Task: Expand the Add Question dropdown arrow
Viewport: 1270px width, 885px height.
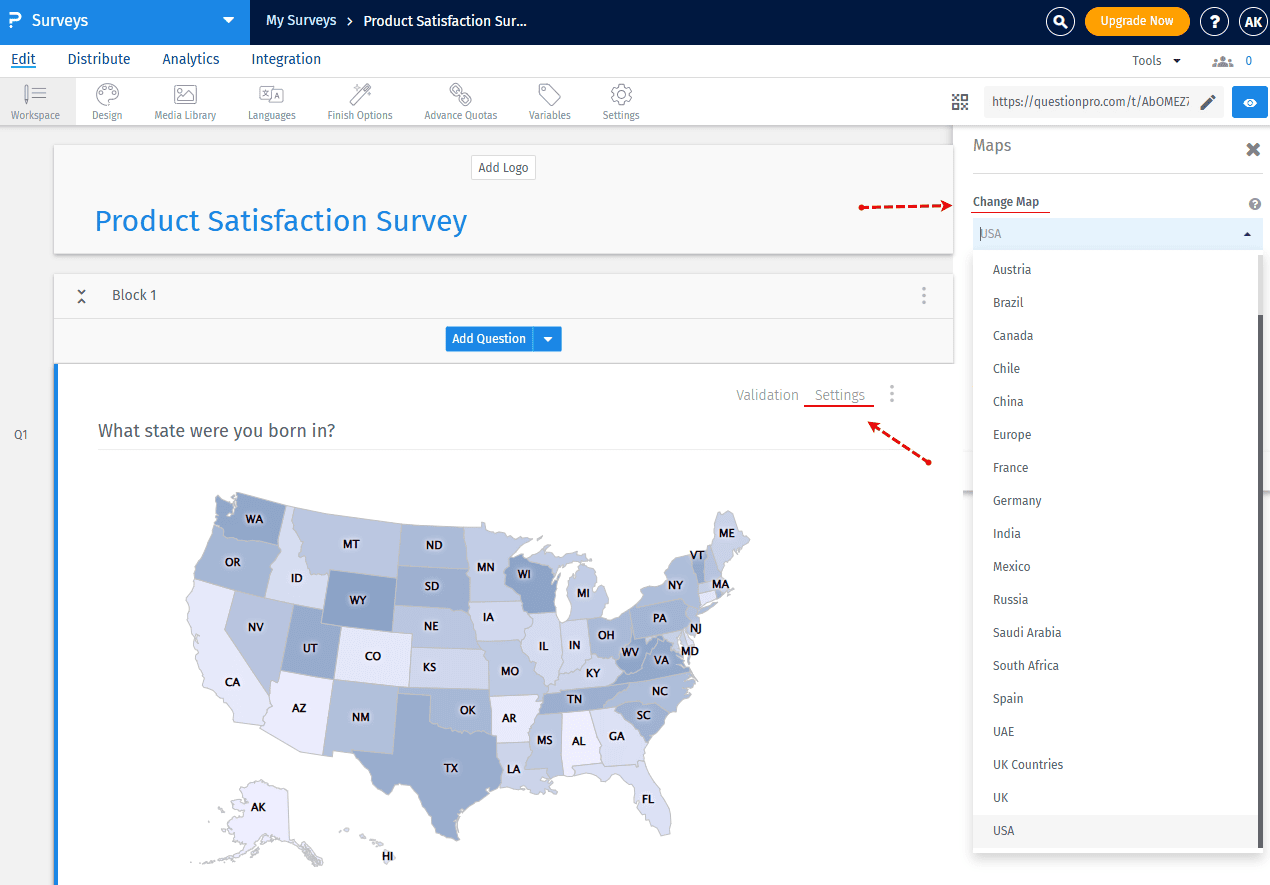Action: pos(548,338)
